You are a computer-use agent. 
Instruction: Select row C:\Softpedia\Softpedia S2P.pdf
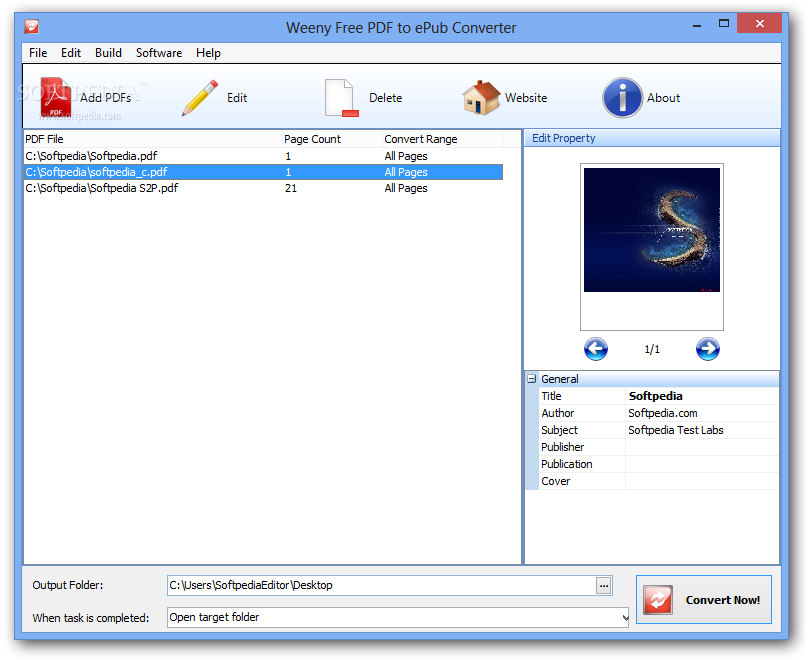tap(263, 188)
